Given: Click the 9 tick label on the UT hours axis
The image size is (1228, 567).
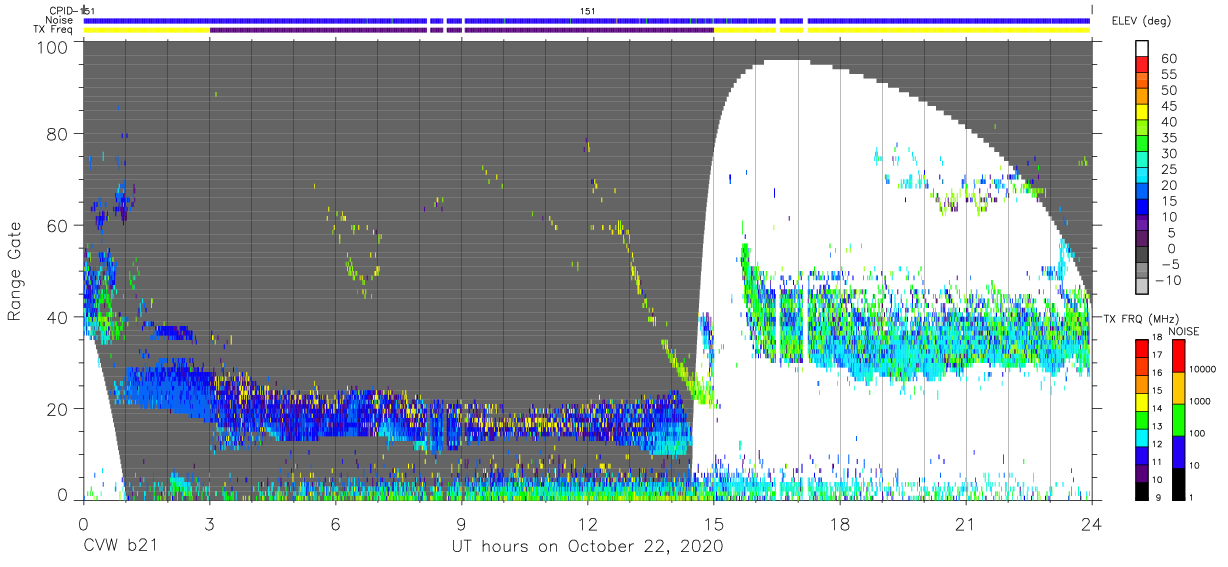Looking at the screenshot, I should coord(461,523).
